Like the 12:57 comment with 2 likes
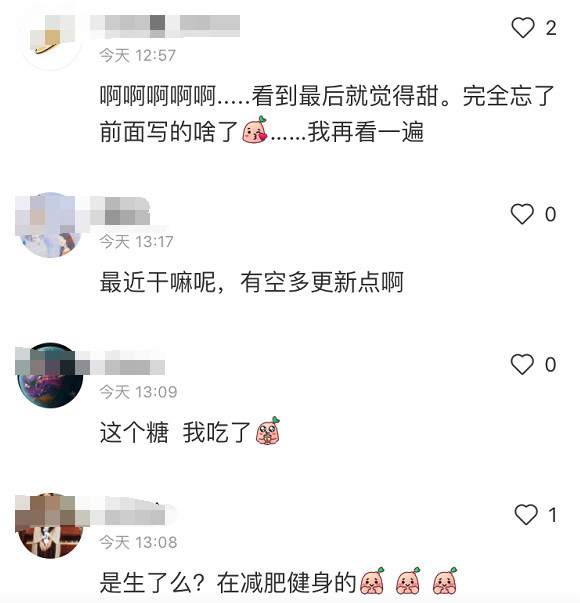Viewport: 580px width, 603px height. click(523, 28)
